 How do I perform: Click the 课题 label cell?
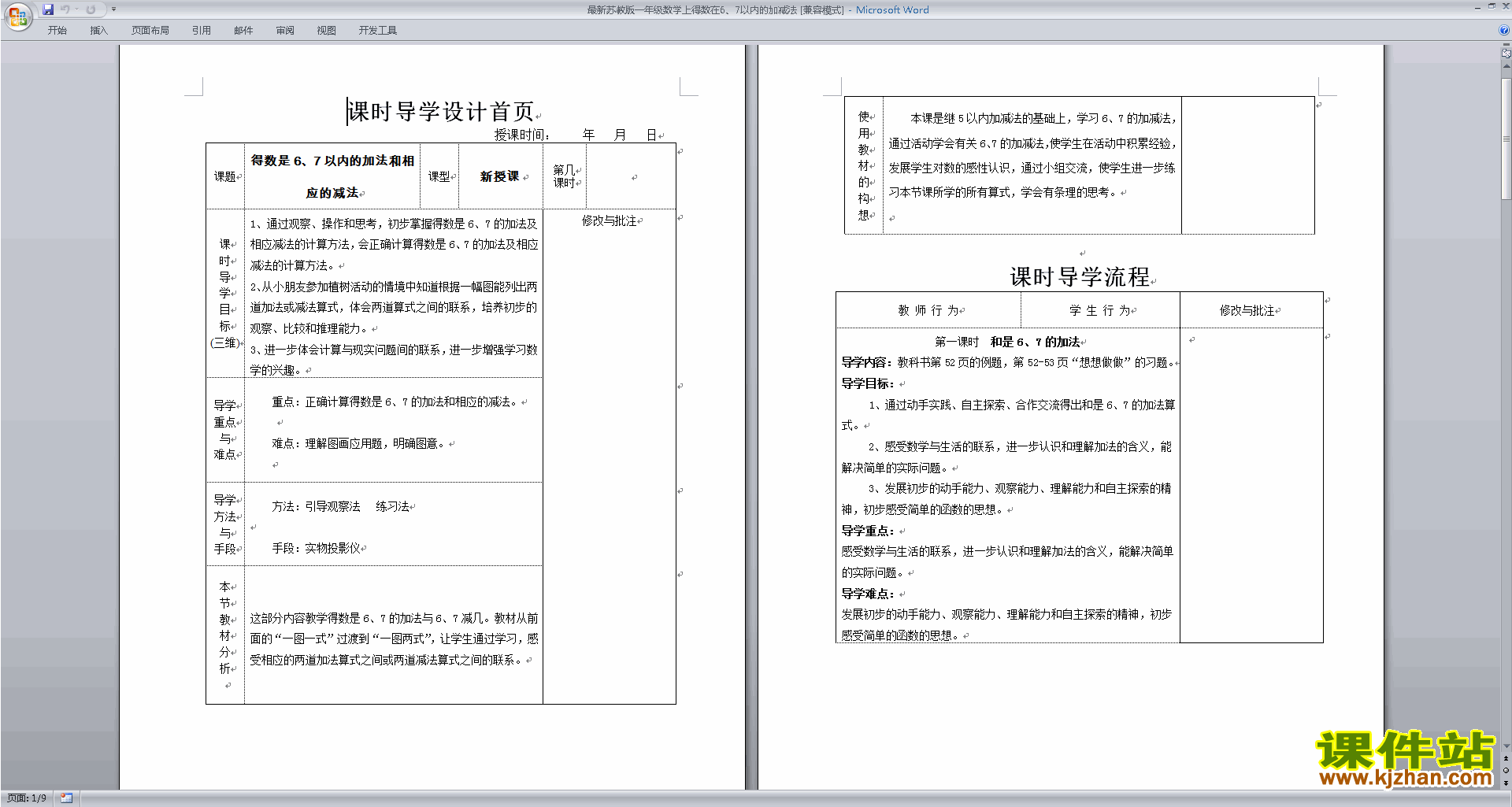coord(225,176)
